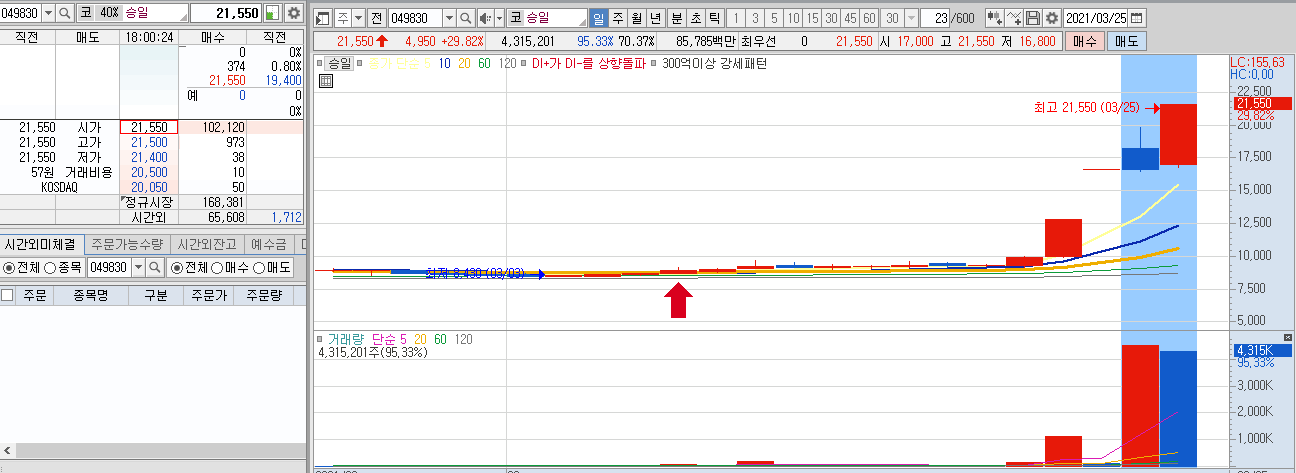Open 049830 dropdown in unfilled order filter

[x=139, y=268]
